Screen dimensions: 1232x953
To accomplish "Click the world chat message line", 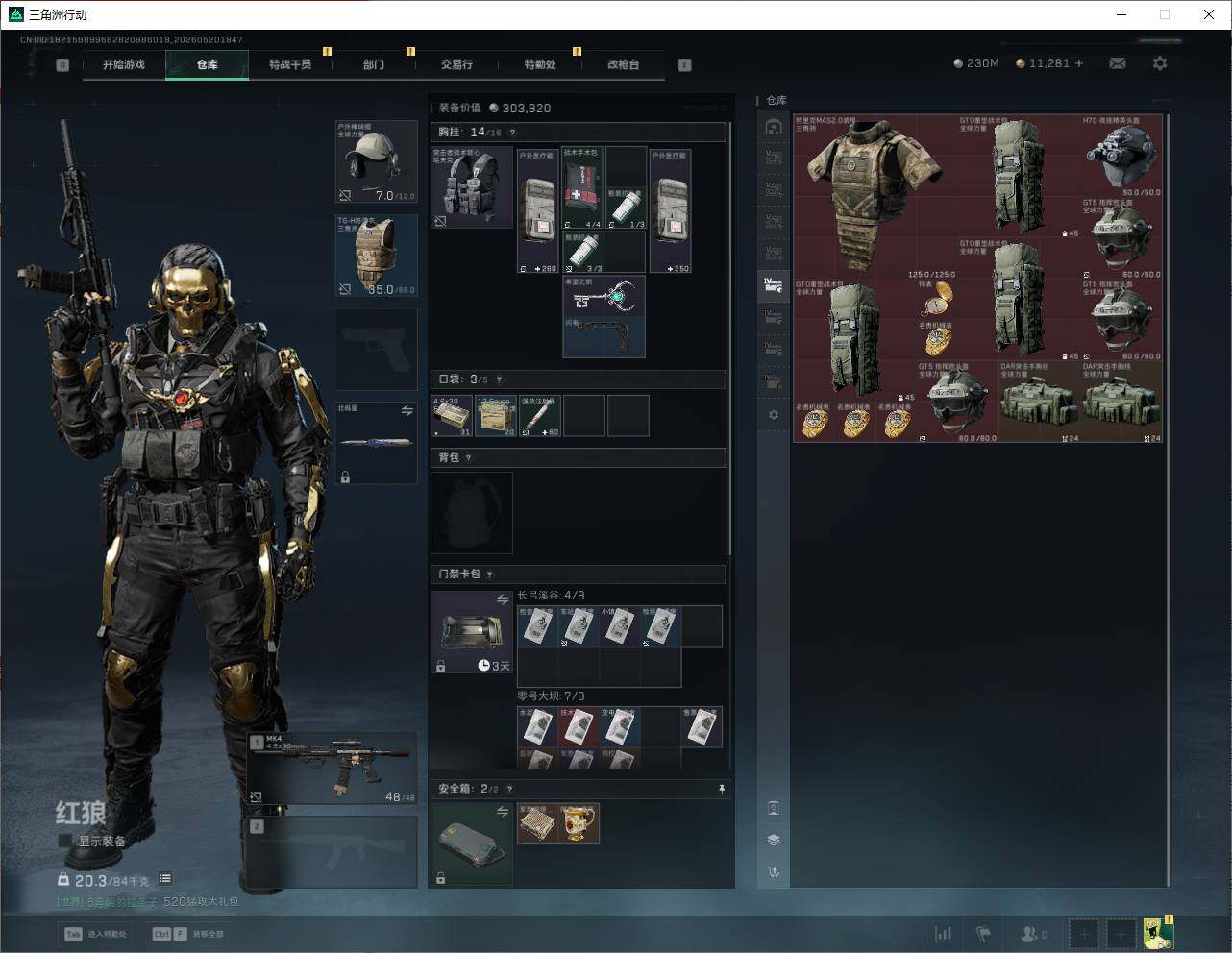I will coord(147,902).
